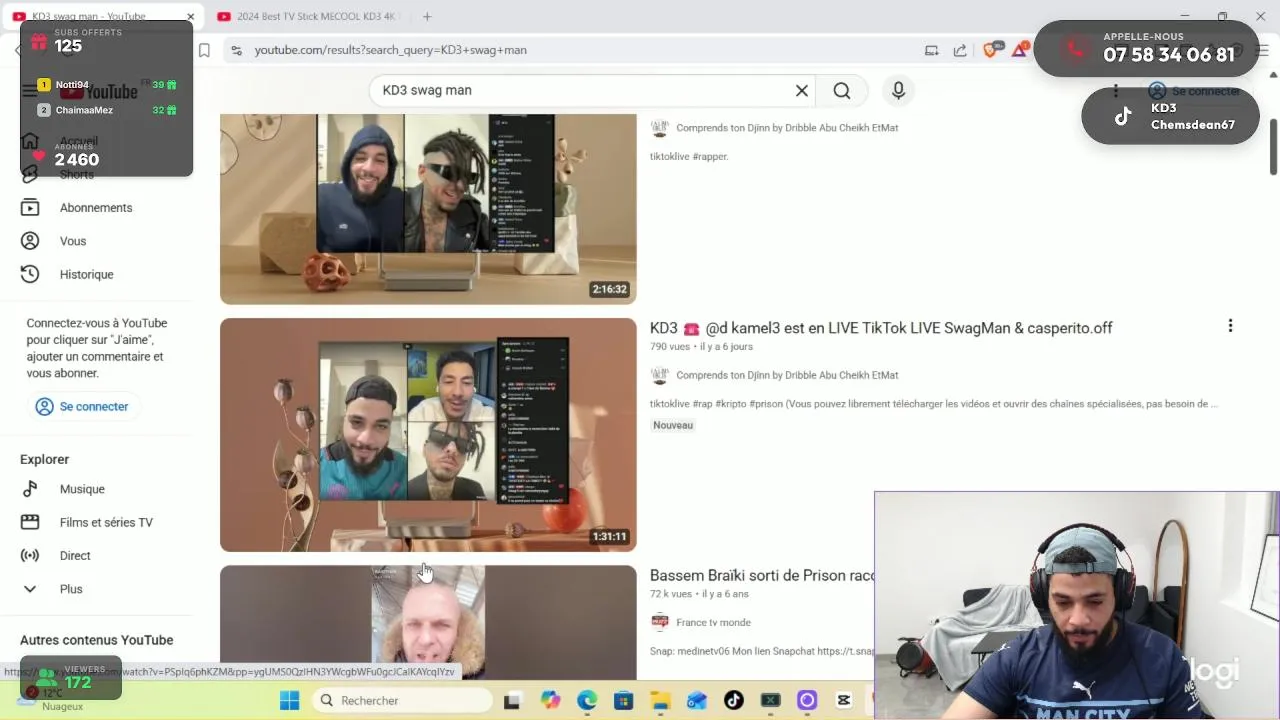Open the Brave Shields lion icon

coord(990,50)
